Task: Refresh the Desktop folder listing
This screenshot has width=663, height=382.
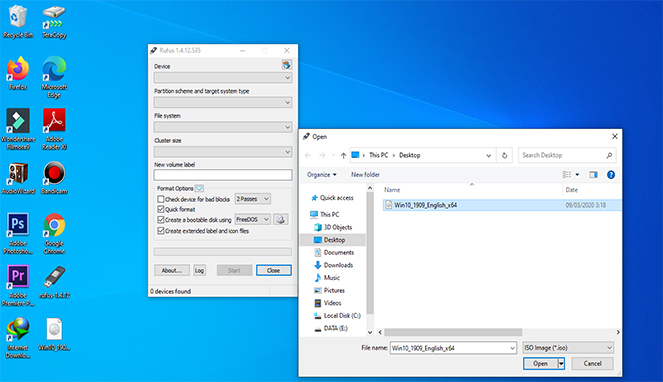Action: coord(504,155)
